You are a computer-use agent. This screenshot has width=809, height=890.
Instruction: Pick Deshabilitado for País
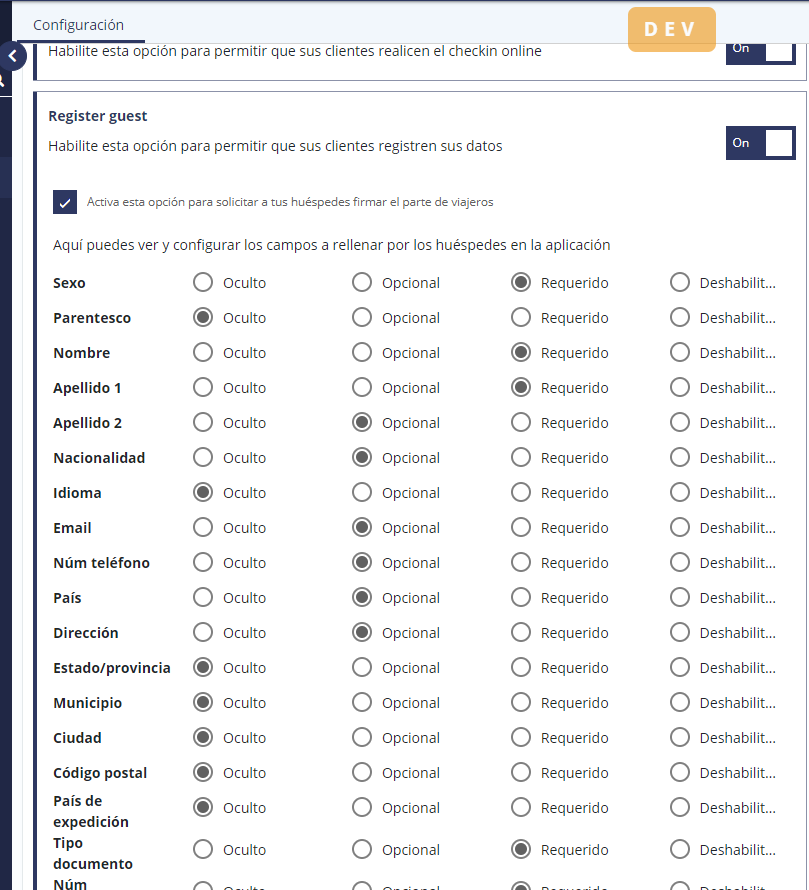coord(680,598)
